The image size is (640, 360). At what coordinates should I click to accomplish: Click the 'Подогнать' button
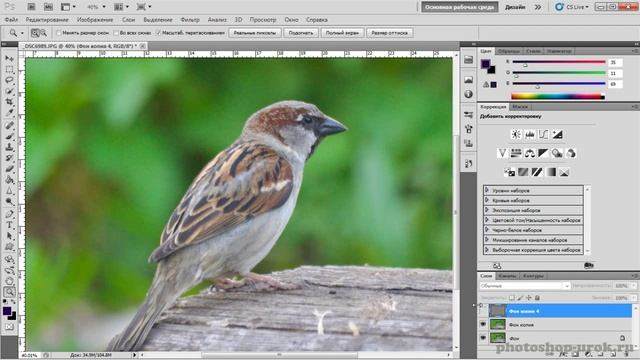[301, 33]
